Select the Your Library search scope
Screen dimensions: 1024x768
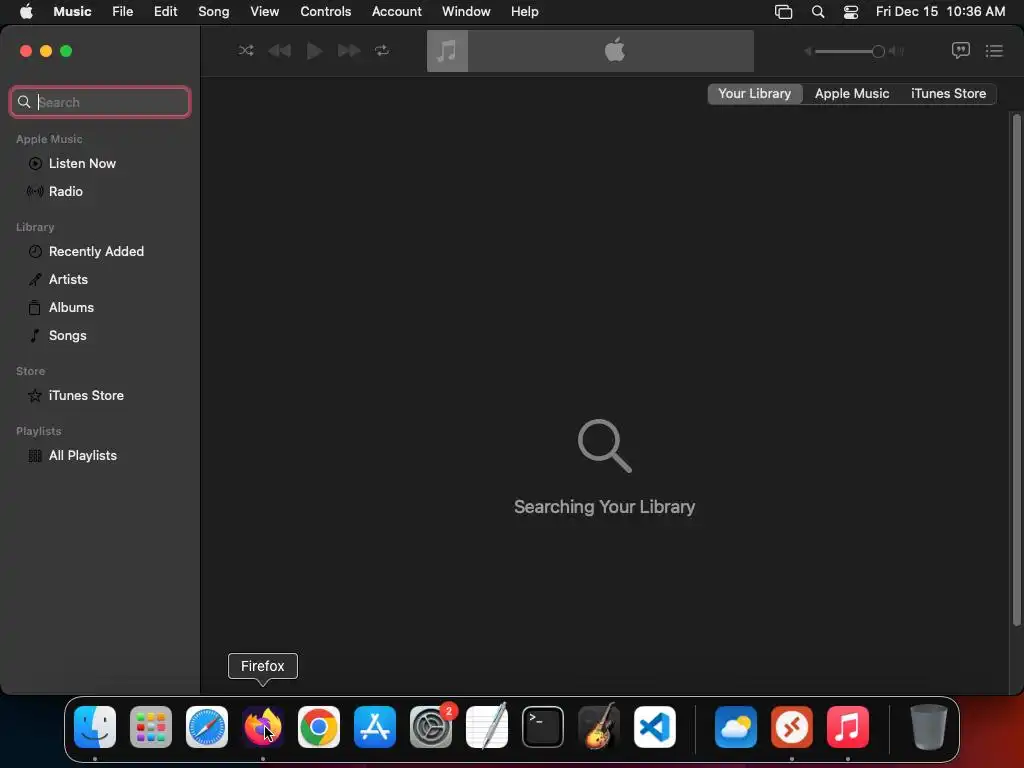click(755, 93)
